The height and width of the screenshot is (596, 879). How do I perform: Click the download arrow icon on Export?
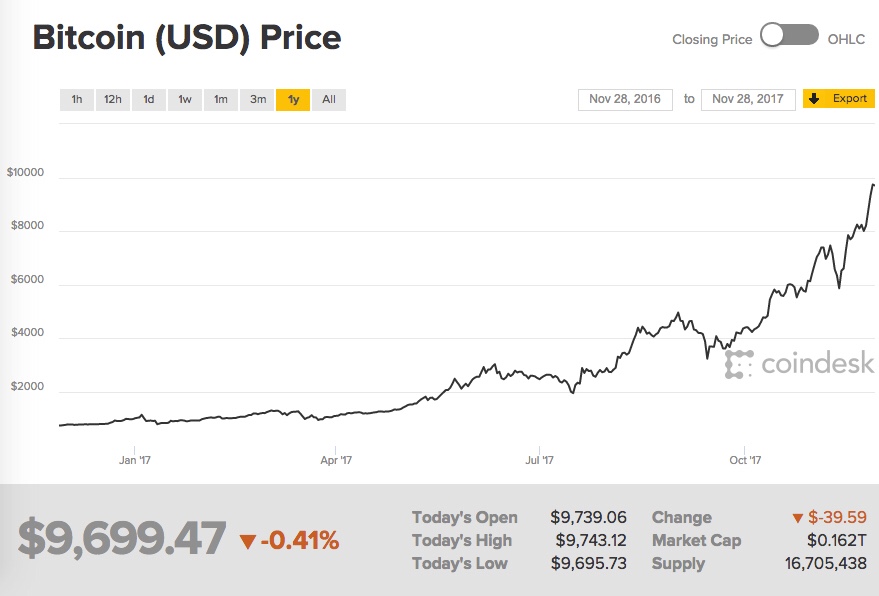tap(814, 99)
